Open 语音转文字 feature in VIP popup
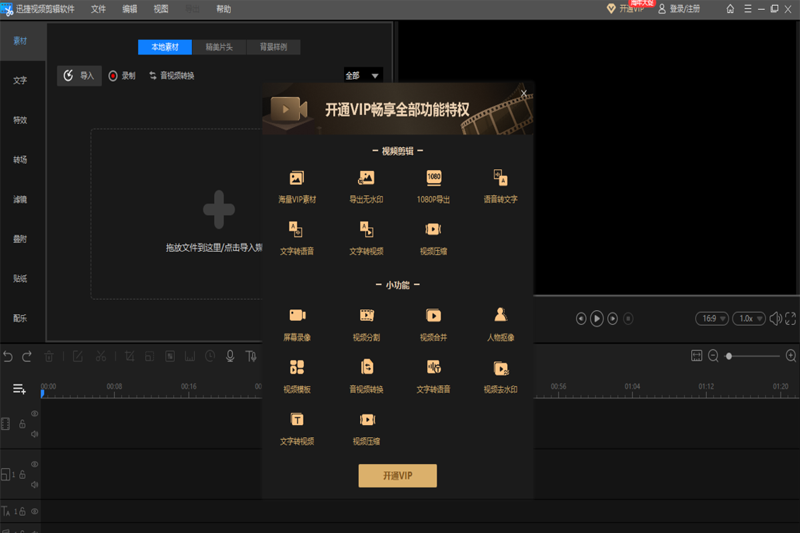Viewport: 800px width, 533px height. (501, 178)
